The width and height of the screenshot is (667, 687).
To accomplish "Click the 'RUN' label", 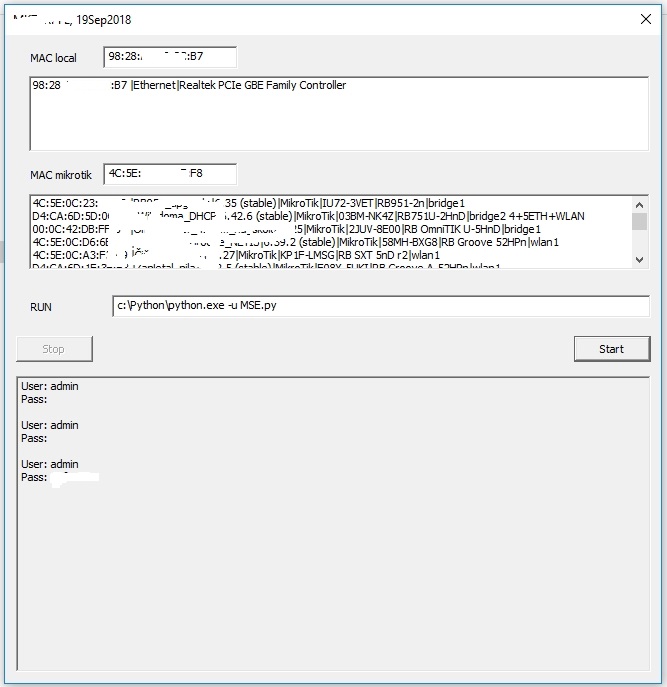I will (41, 307).
